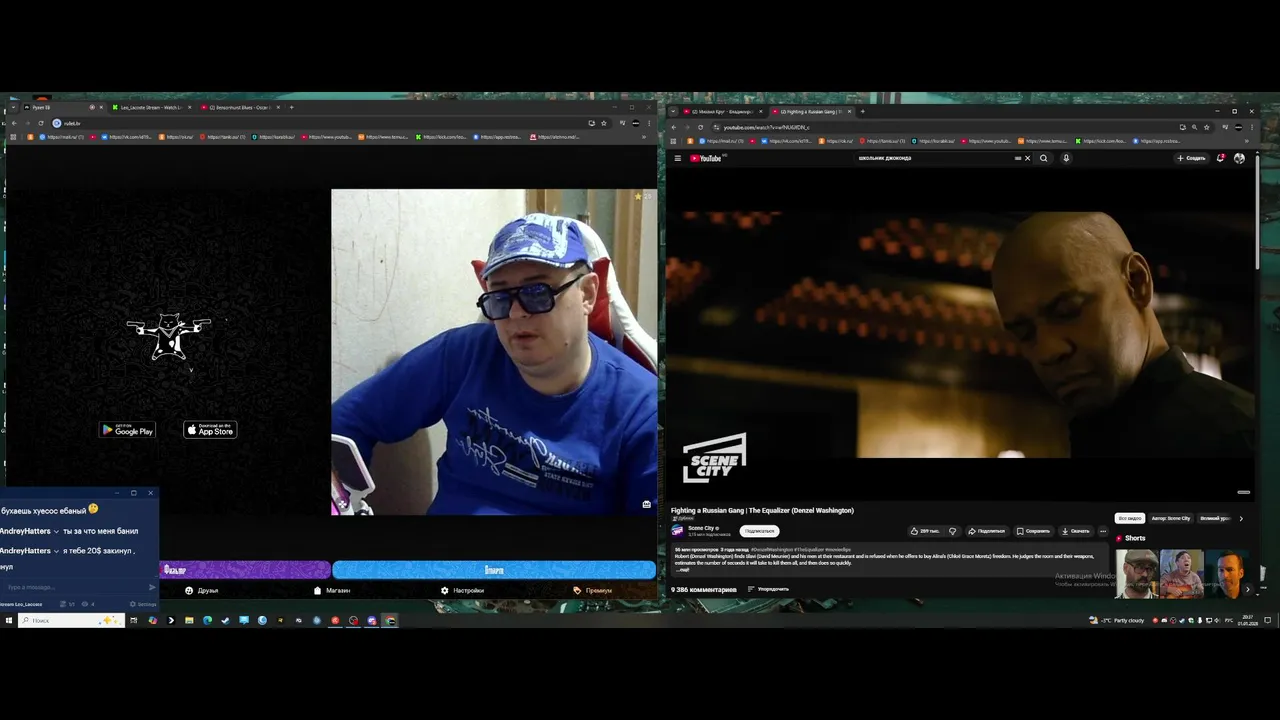
Task: Go to YouTube home via logo
Action: pos(707,158)
